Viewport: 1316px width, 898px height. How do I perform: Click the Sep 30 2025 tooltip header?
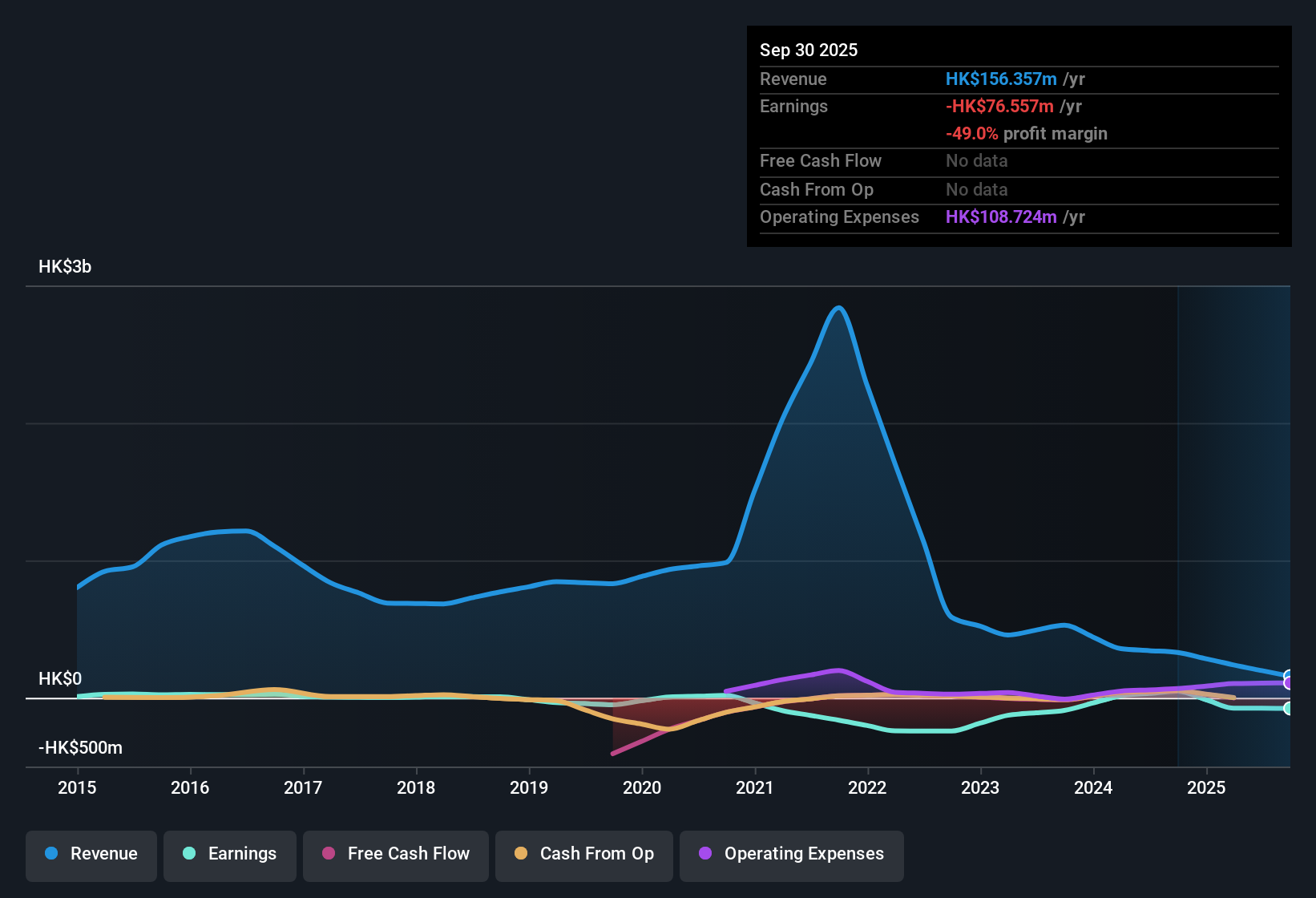809,50
